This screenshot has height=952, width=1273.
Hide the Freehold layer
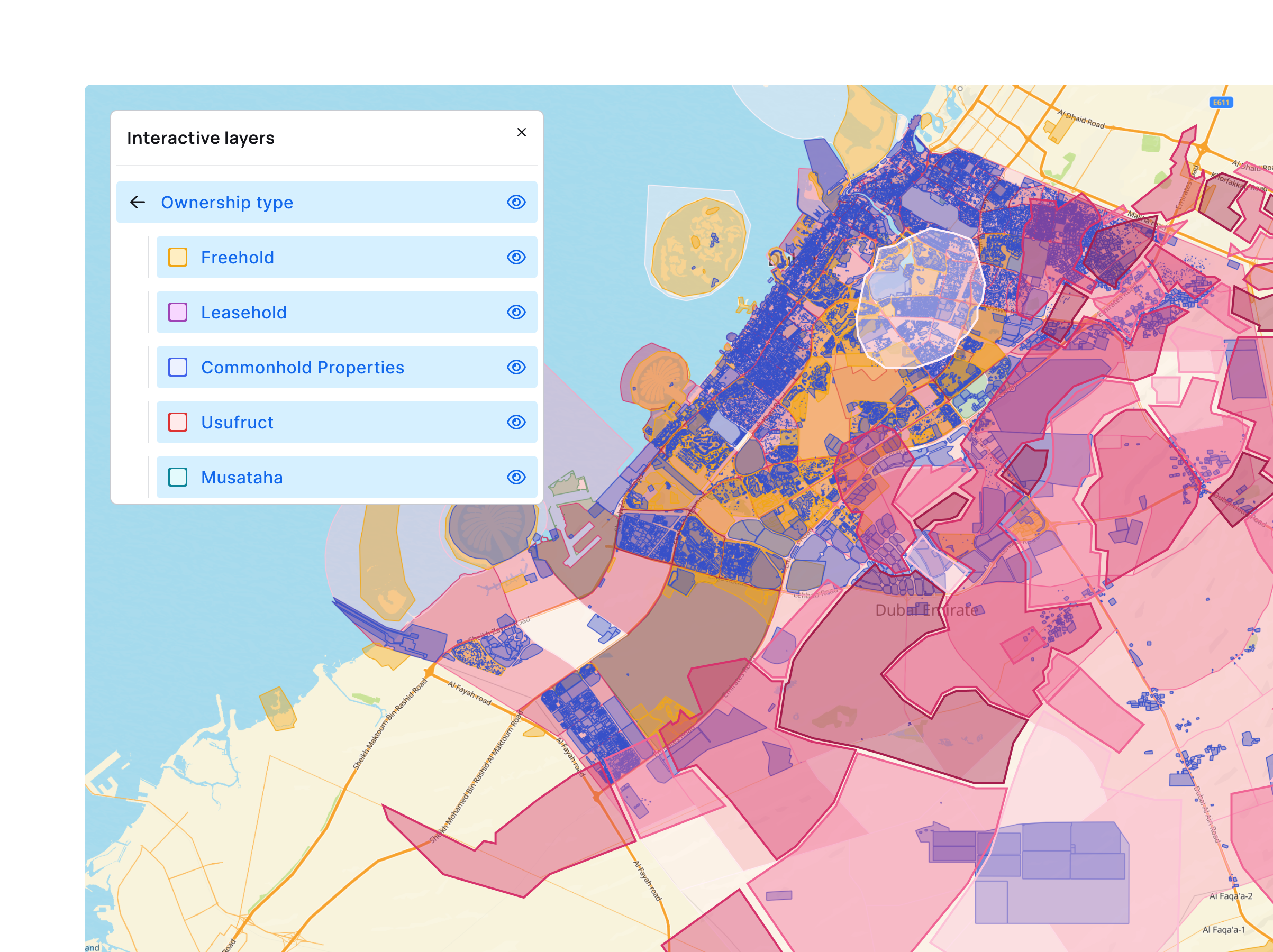(x=516, y=257)
